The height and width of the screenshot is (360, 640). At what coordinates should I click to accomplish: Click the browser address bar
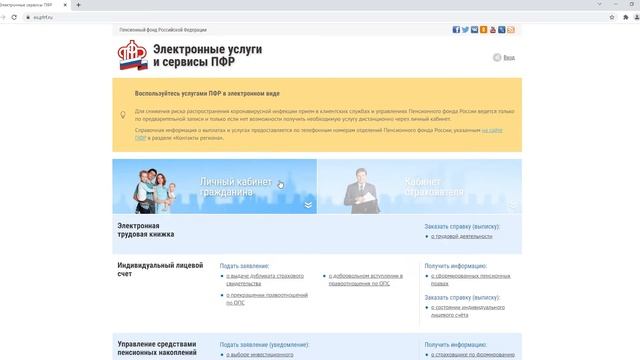pyautogui.click(x=318, y=17)
